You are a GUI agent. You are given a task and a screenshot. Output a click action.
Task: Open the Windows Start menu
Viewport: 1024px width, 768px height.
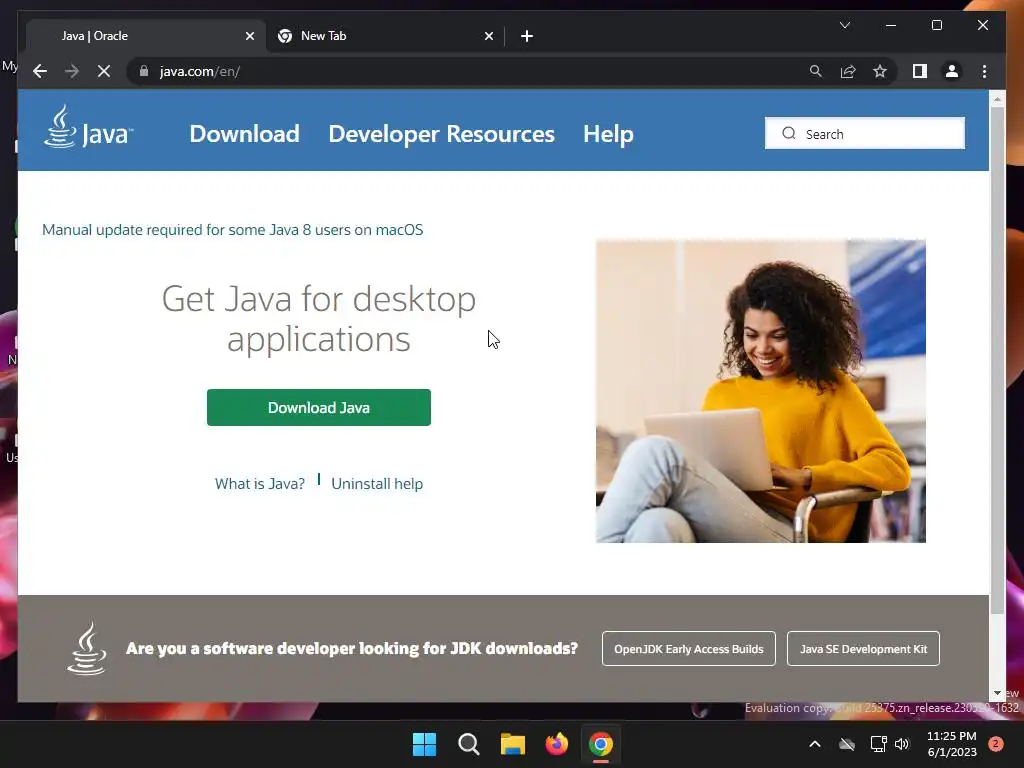(x=424, y=744)
